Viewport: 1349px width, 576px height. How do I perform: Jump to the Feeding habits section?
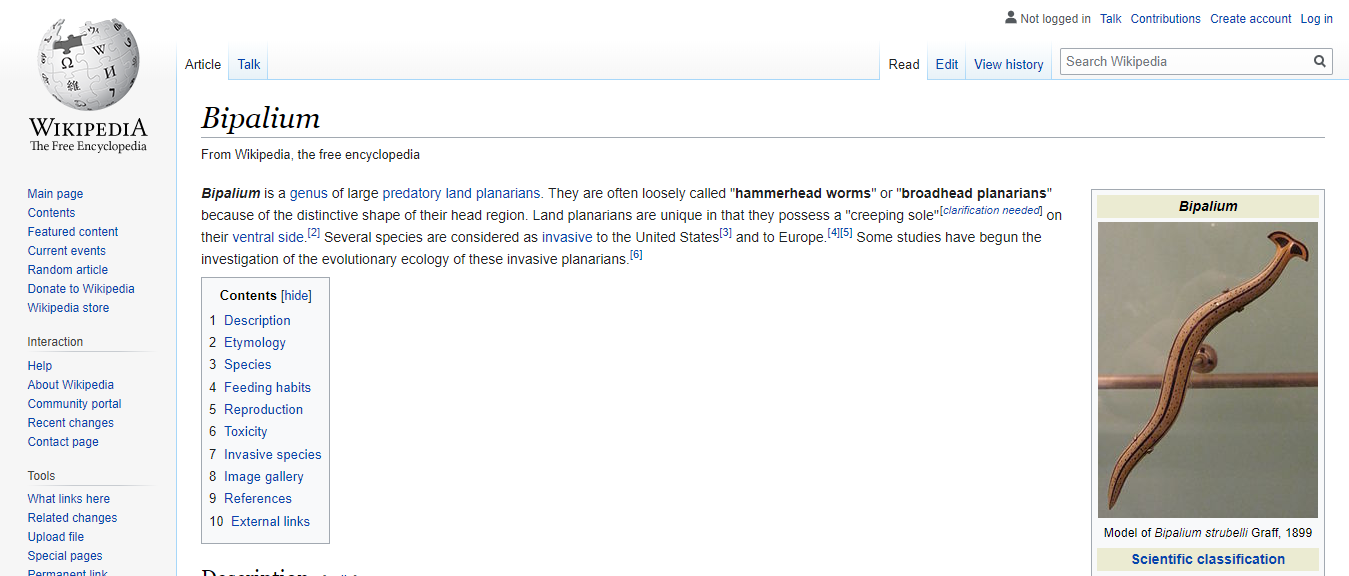click(x=267, y=387)
